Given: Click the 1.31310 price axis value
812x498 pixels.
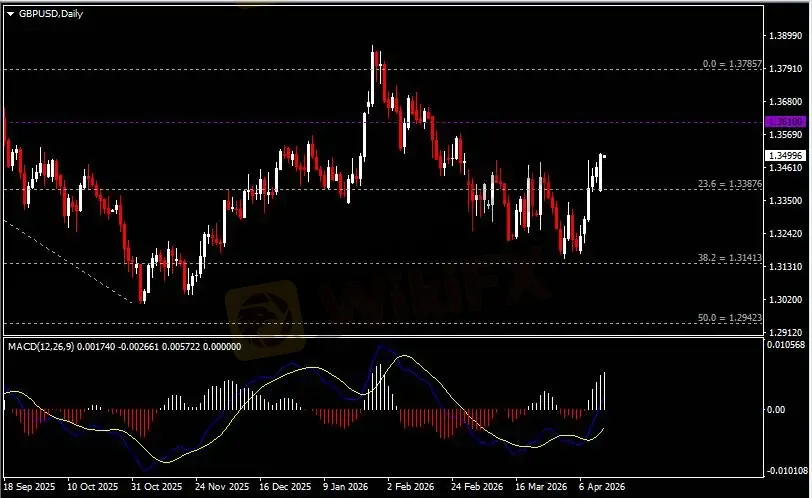Looking at the screenshot, I should click(785, 267).
